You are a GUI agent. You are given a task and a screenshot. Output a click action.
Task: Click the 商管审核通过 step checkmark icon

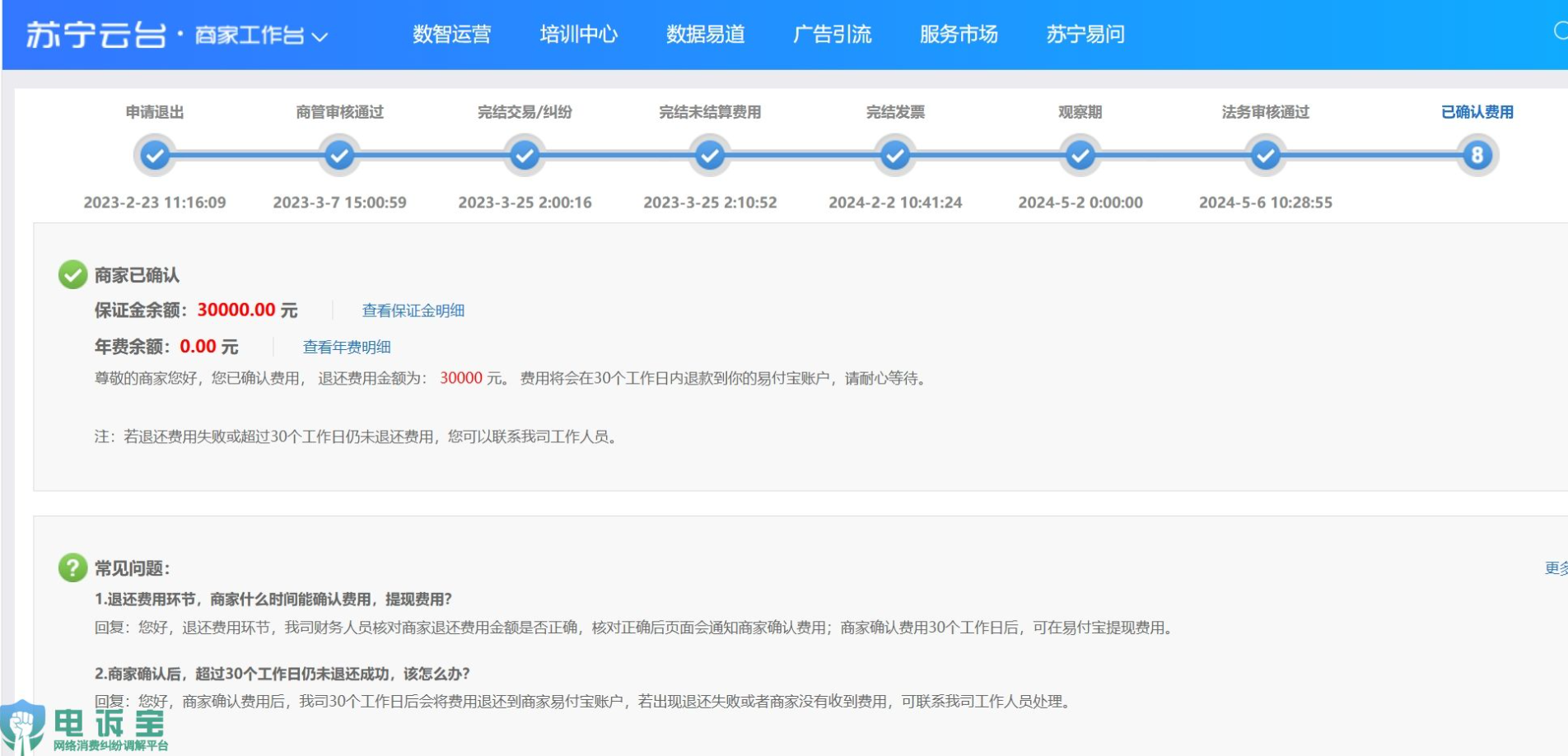339,155
